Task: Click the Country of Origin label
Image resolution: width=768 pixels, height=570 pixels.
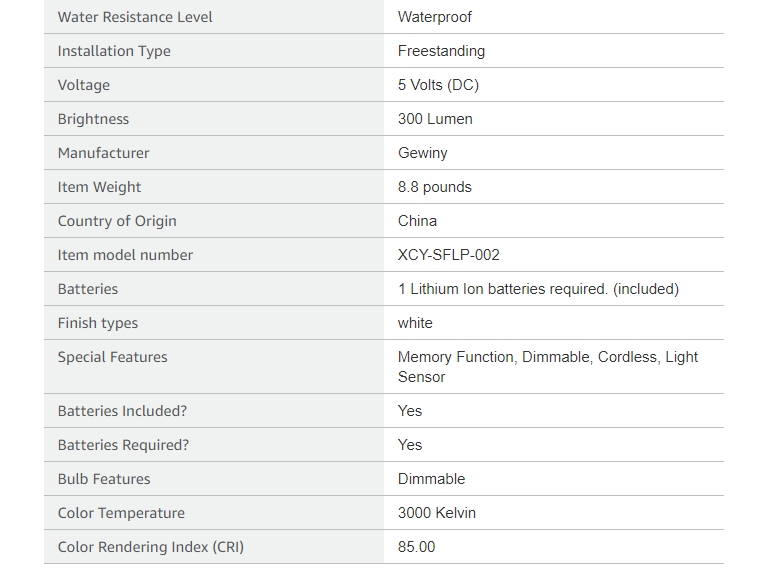Action: point(117,221)
